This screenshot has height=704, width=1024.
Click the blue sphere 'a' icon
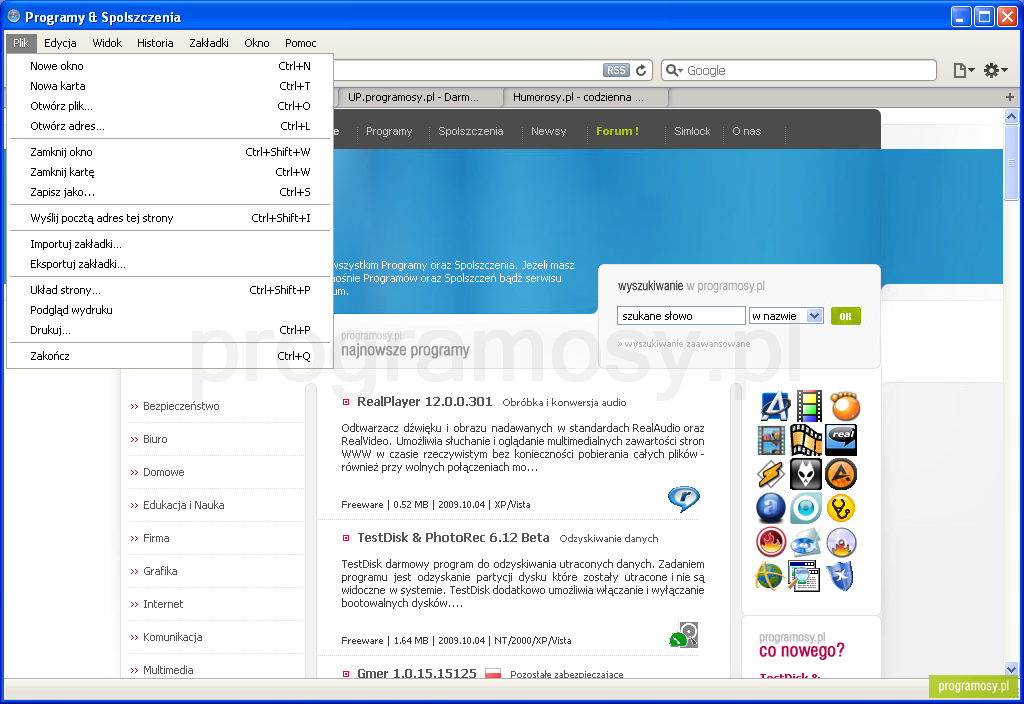(771, 508)
